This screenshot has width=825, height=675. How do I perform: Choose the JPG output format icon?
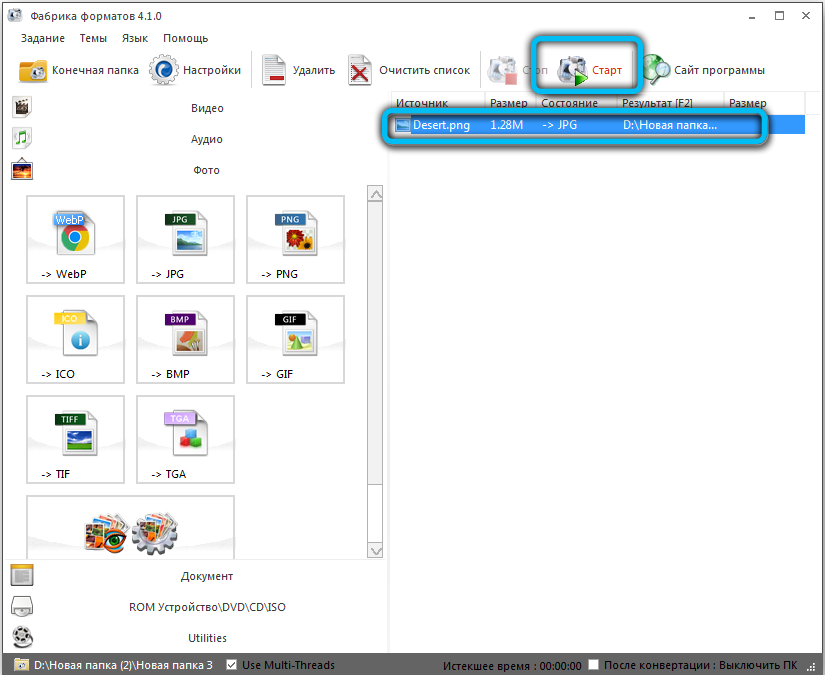point(186,239)
